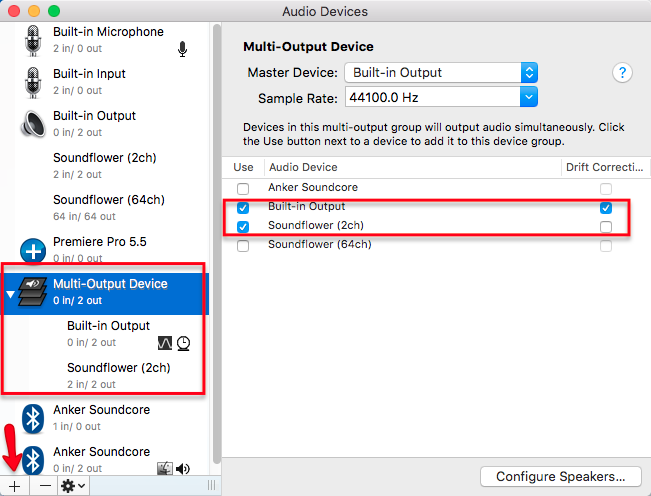Select the Multi-Output Device row text

(x=110, y=284)
